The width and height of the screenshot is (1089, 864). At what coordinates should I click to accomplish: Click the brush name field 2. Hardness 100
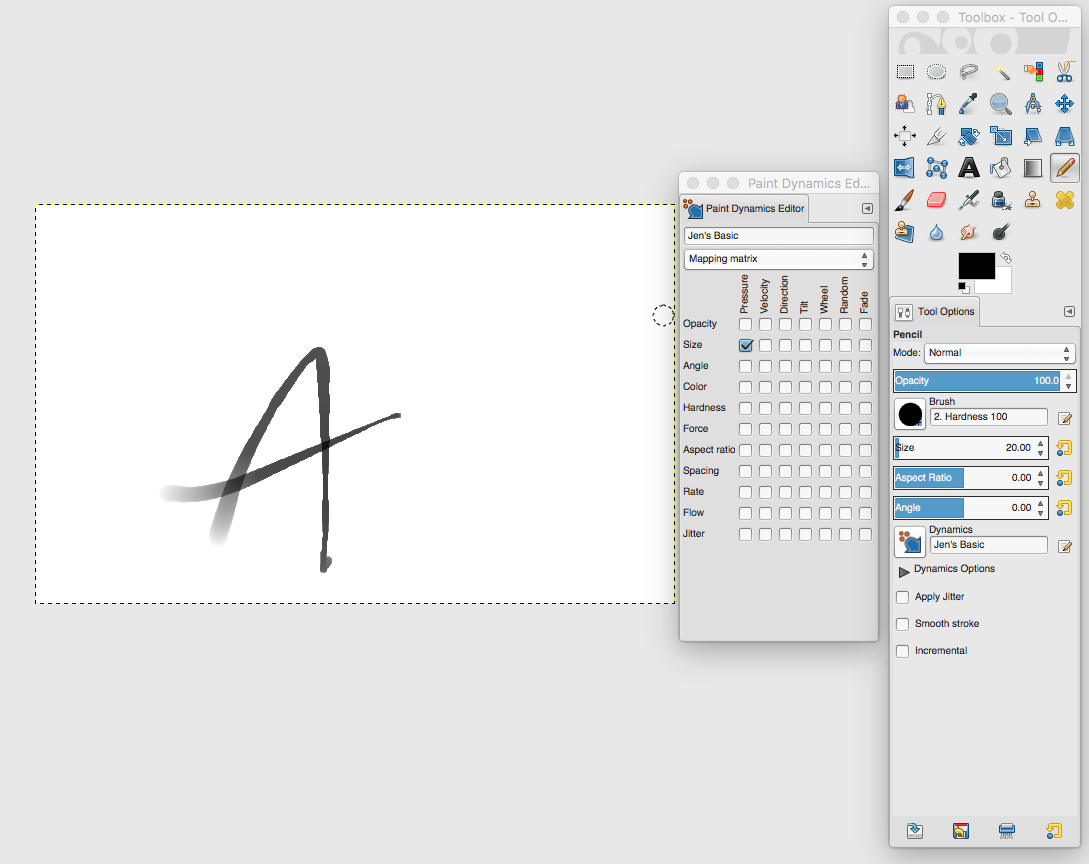click(989, 417)
